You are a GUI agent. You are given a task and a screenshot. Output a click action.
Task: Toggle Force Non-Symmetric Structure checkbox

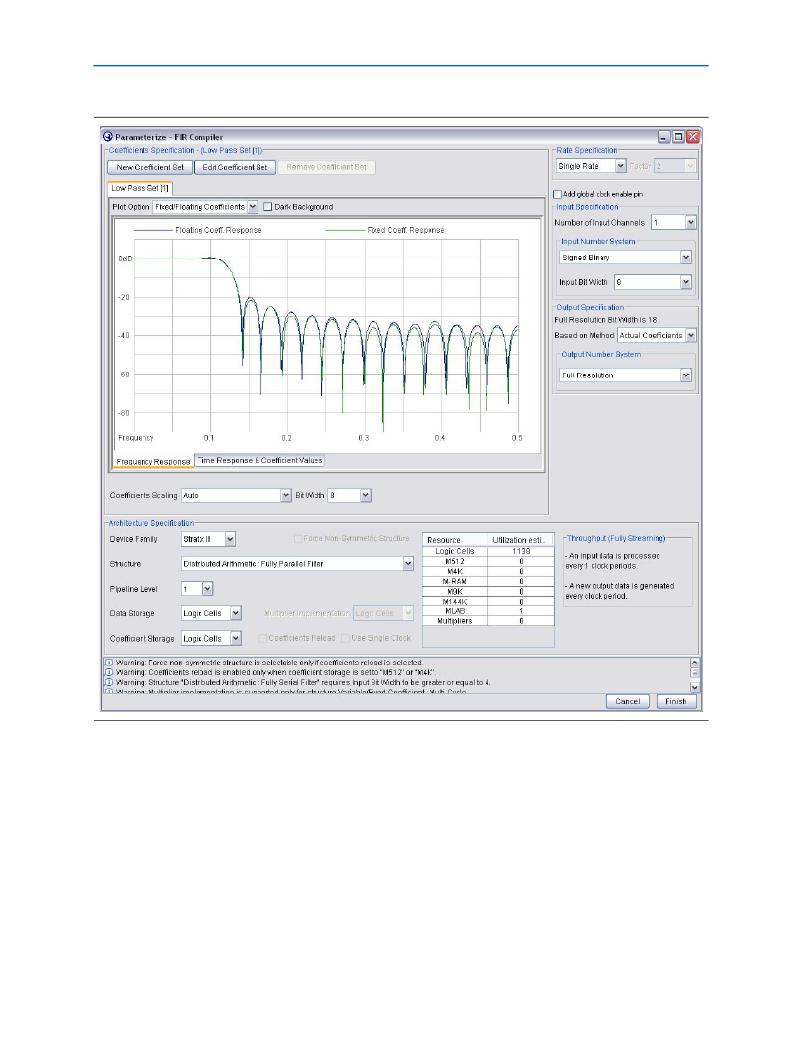(298, 539)
